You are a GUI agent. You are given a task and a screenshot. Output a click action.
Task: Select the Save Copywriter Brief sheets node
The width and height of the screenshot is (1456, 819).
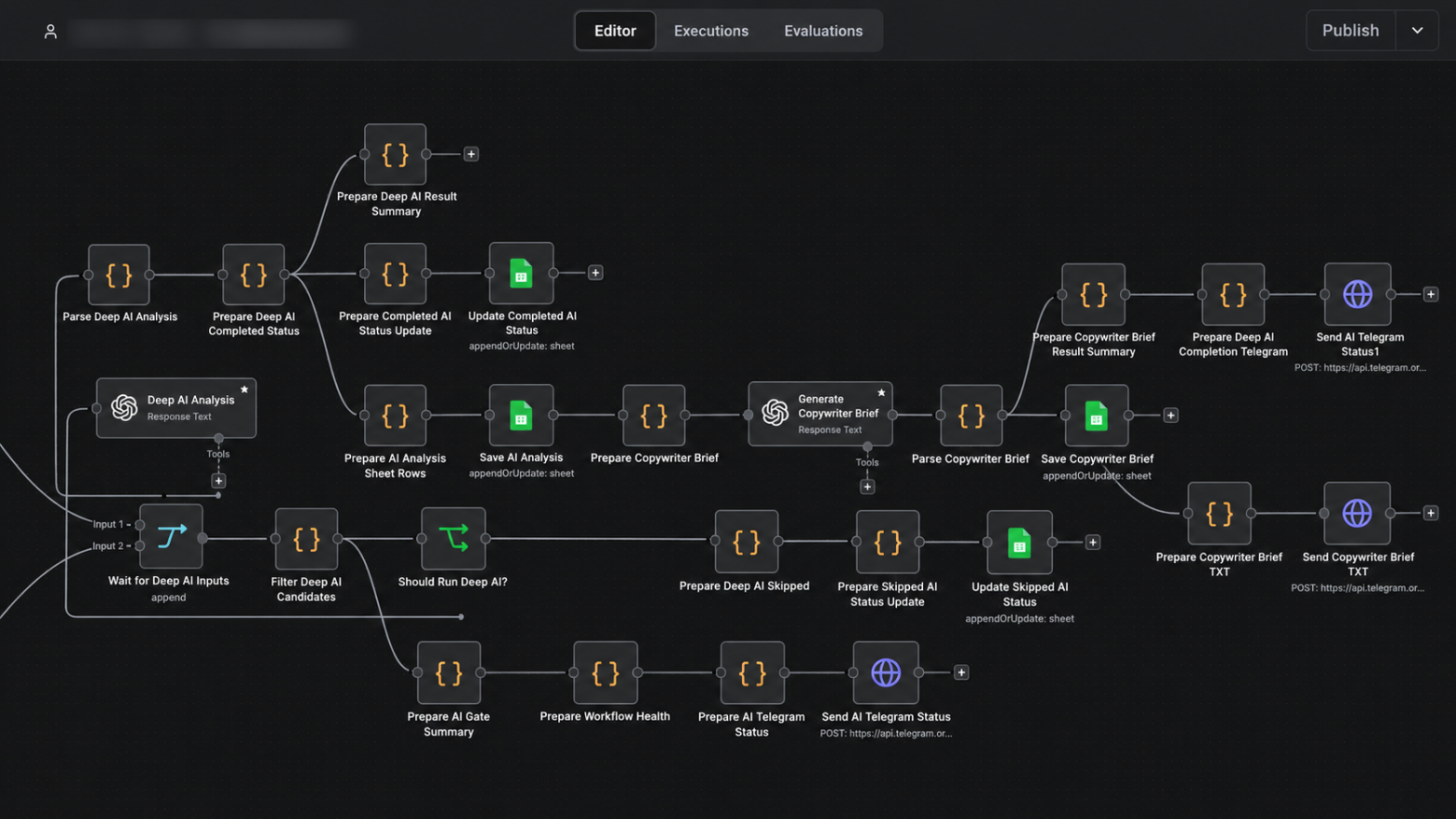click(x=1096, y=416)
